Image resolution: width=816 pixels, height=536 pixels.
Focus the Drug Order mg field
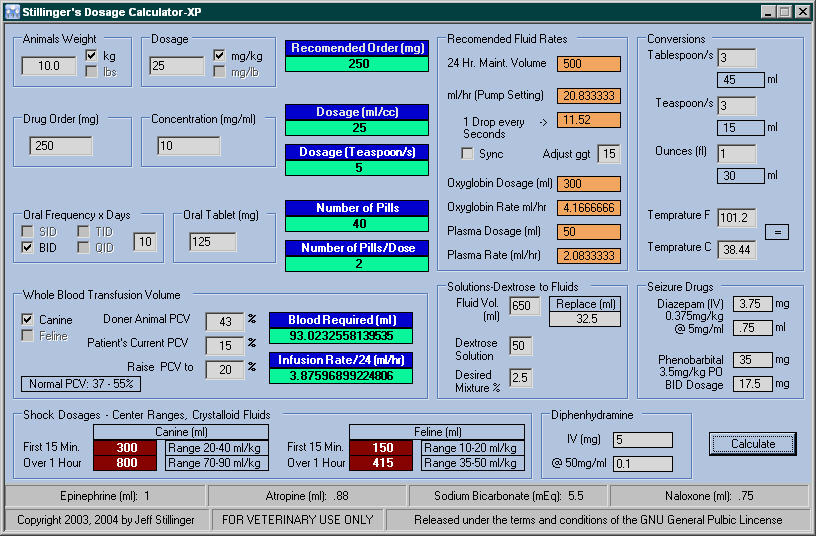point(61,146)
